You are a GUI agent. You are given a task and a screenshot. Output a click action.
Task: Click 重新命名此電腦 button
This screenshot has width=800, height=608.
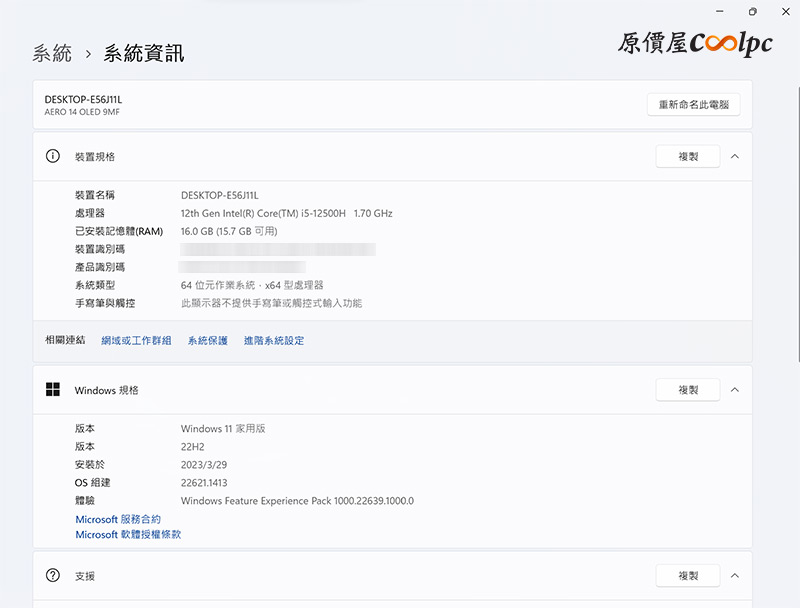click(x=693, y=105)
